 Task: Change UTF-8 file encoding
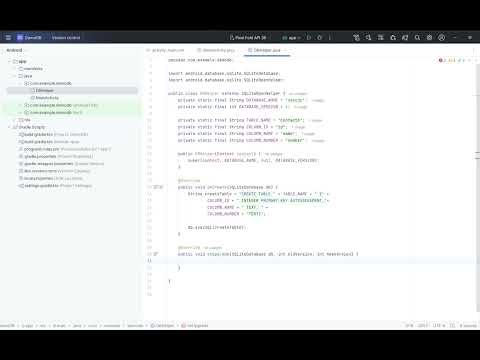coord(438,325)
